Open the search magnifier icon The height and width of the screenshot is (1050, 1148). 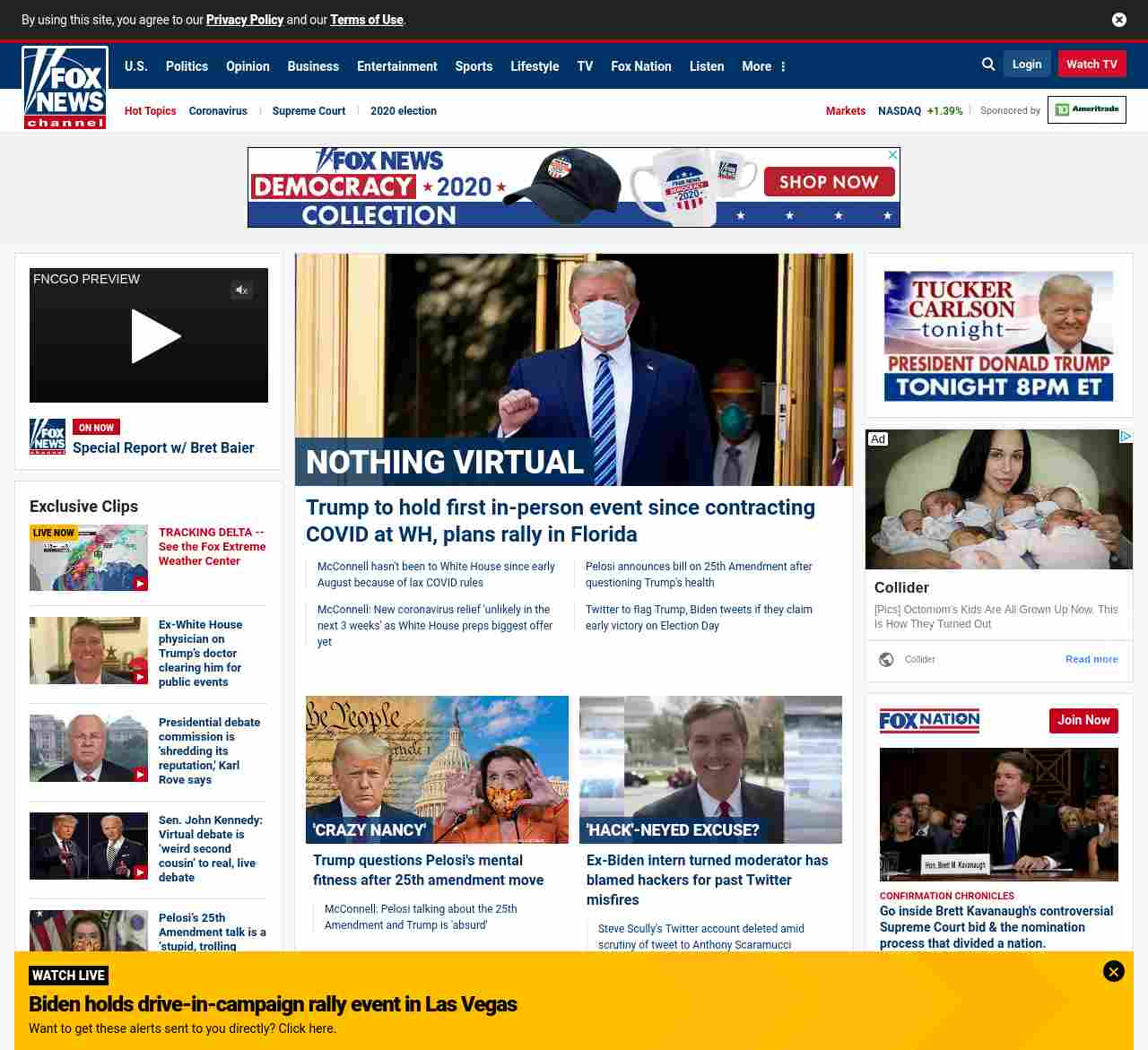988,65
